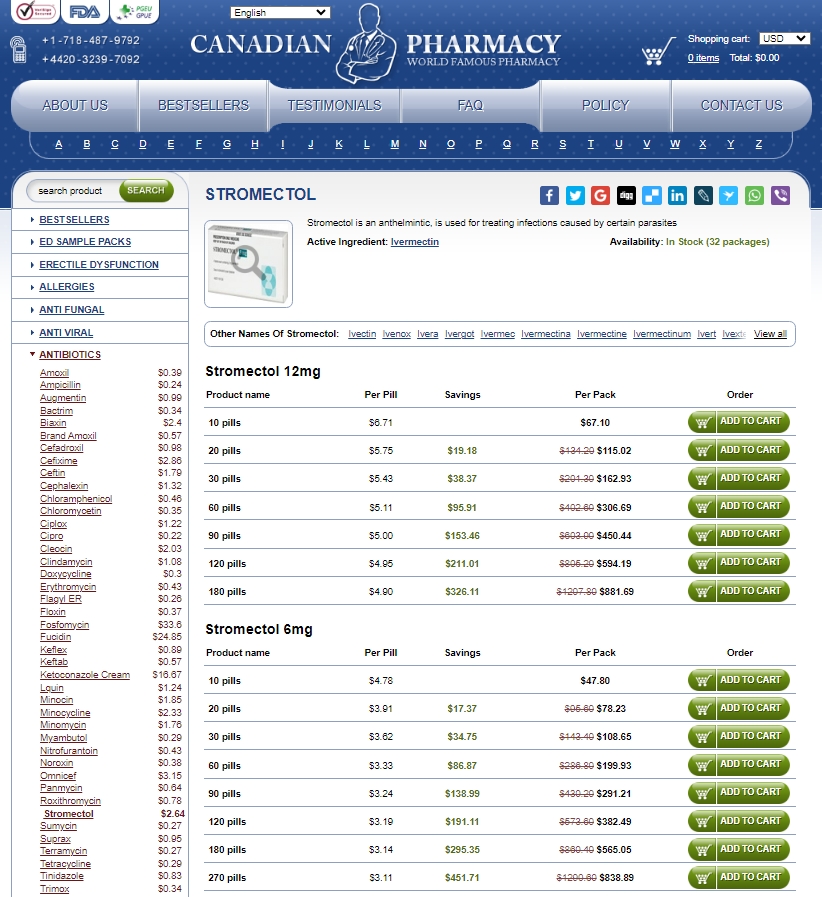Go to the Bestsellers menu tab
The width and height of the screenshot is (822, 897).
pos(204,105)
